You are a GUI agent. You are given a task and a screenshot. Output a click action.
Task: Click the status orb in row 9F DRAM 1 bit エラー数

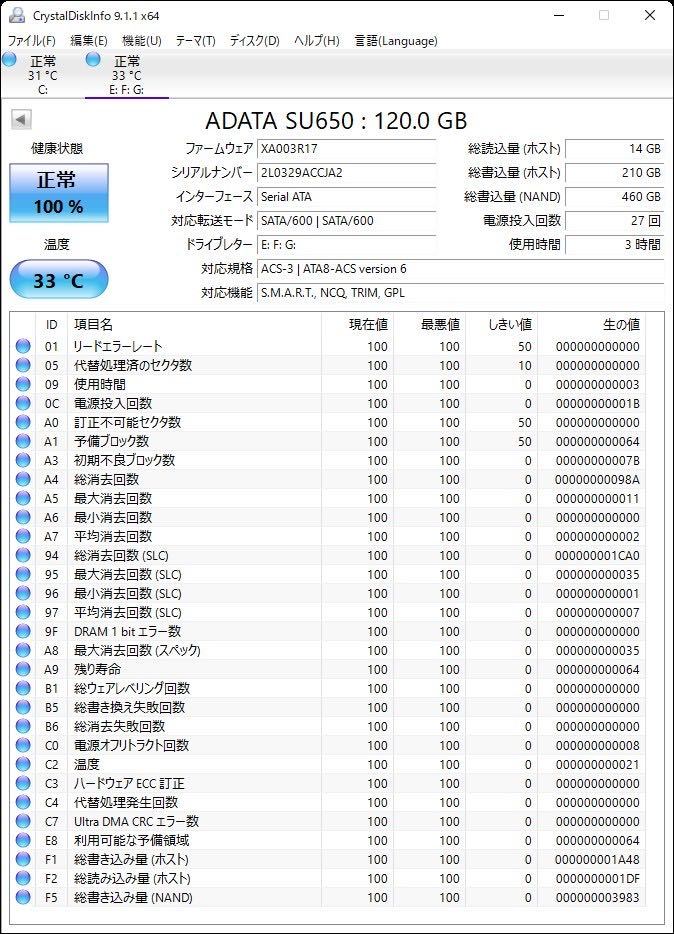[23, 631]
